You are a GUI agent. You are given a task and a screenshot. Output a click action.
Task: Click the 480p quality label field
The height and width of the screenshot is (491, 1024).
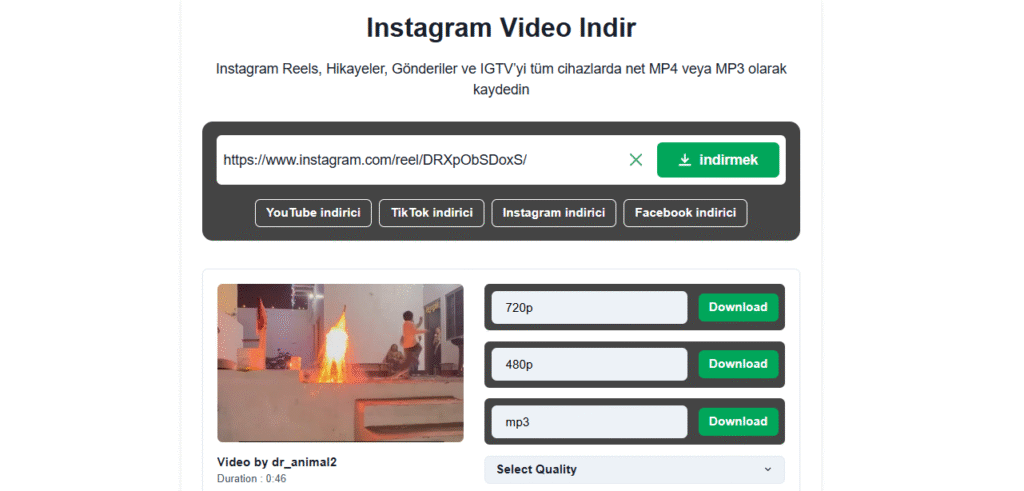click(x=589, y=364)
